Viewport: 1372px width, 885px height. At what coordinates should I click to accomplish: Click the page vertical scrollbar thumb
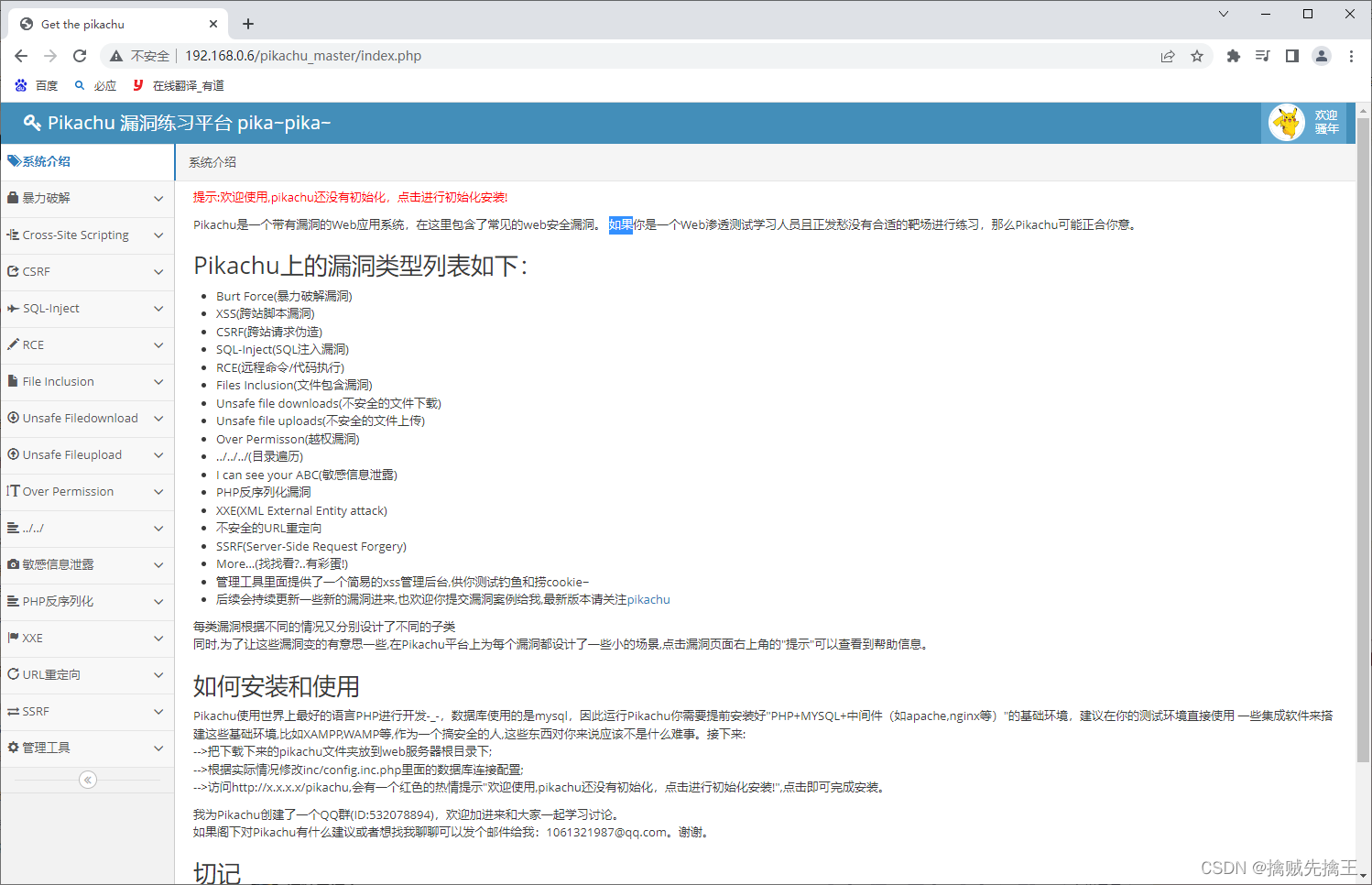[x=1363, y=440]
